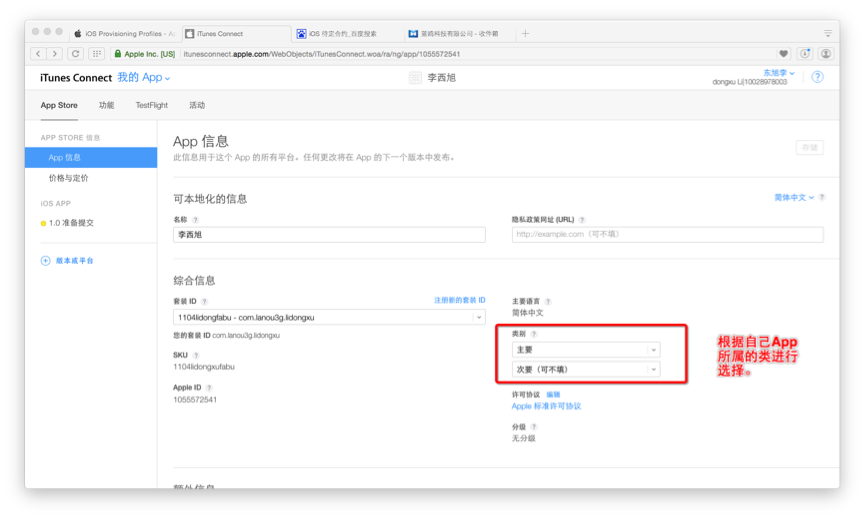Click help icon next to 主要语言

coord(548,302)
